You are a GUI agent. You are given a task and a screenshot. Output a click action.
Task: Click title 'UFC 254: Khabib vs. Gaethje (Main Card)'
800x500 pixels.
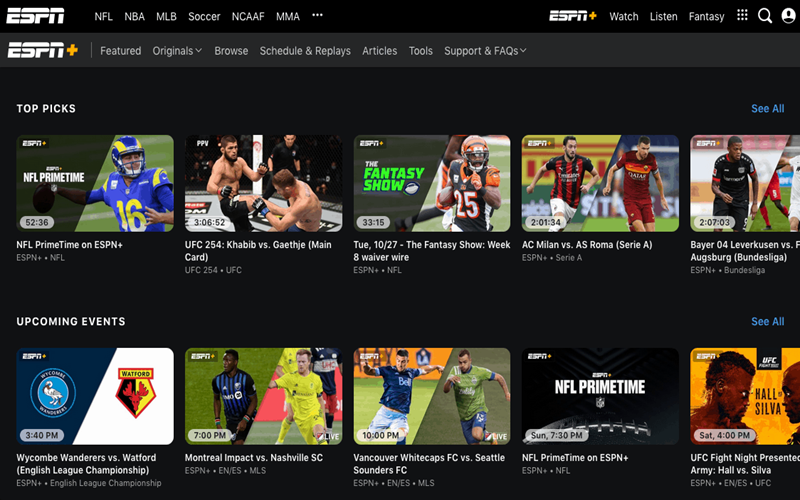click(258, 251)
